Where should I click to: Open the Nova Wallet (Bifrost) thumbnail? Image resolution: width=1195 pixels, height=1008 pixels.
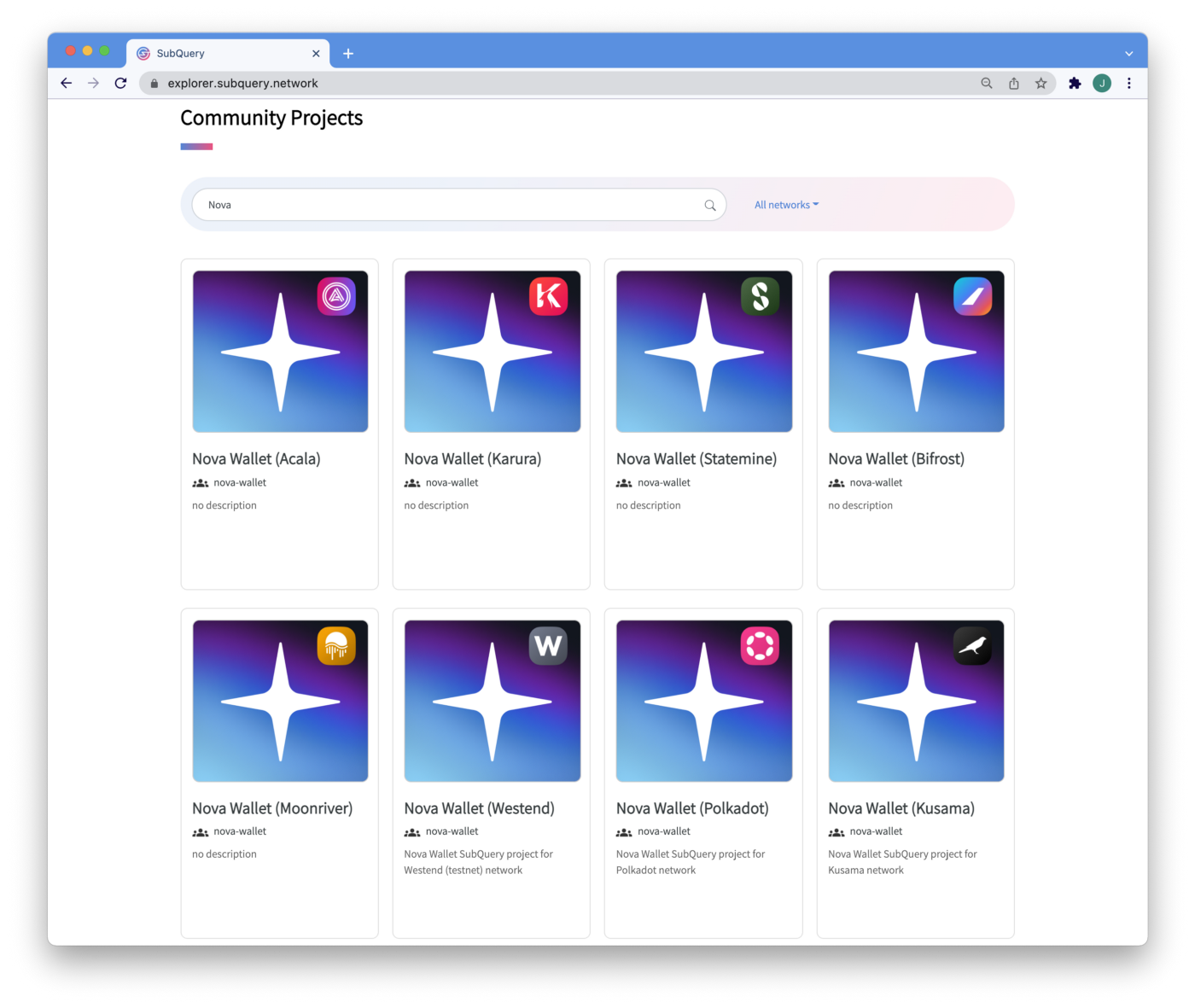pos(916,351)
